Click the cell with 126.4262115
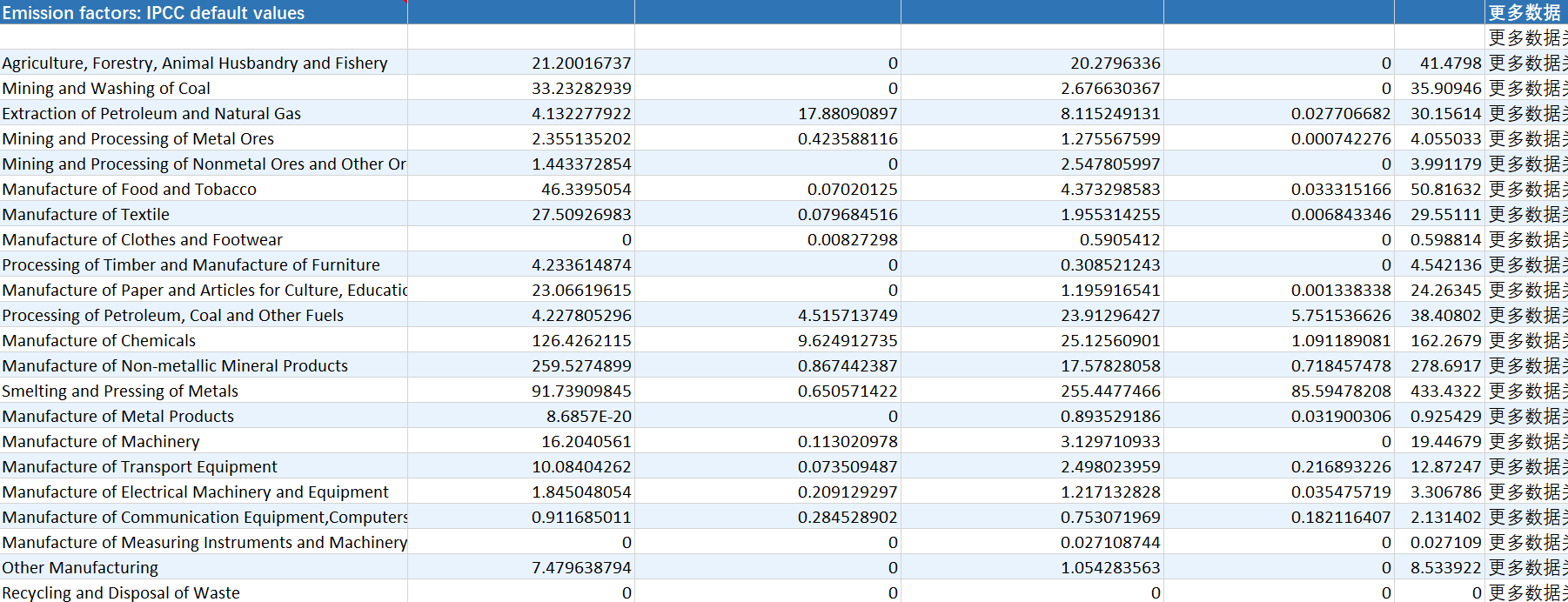The image size is (1568, 602). [x=521, y=340]
